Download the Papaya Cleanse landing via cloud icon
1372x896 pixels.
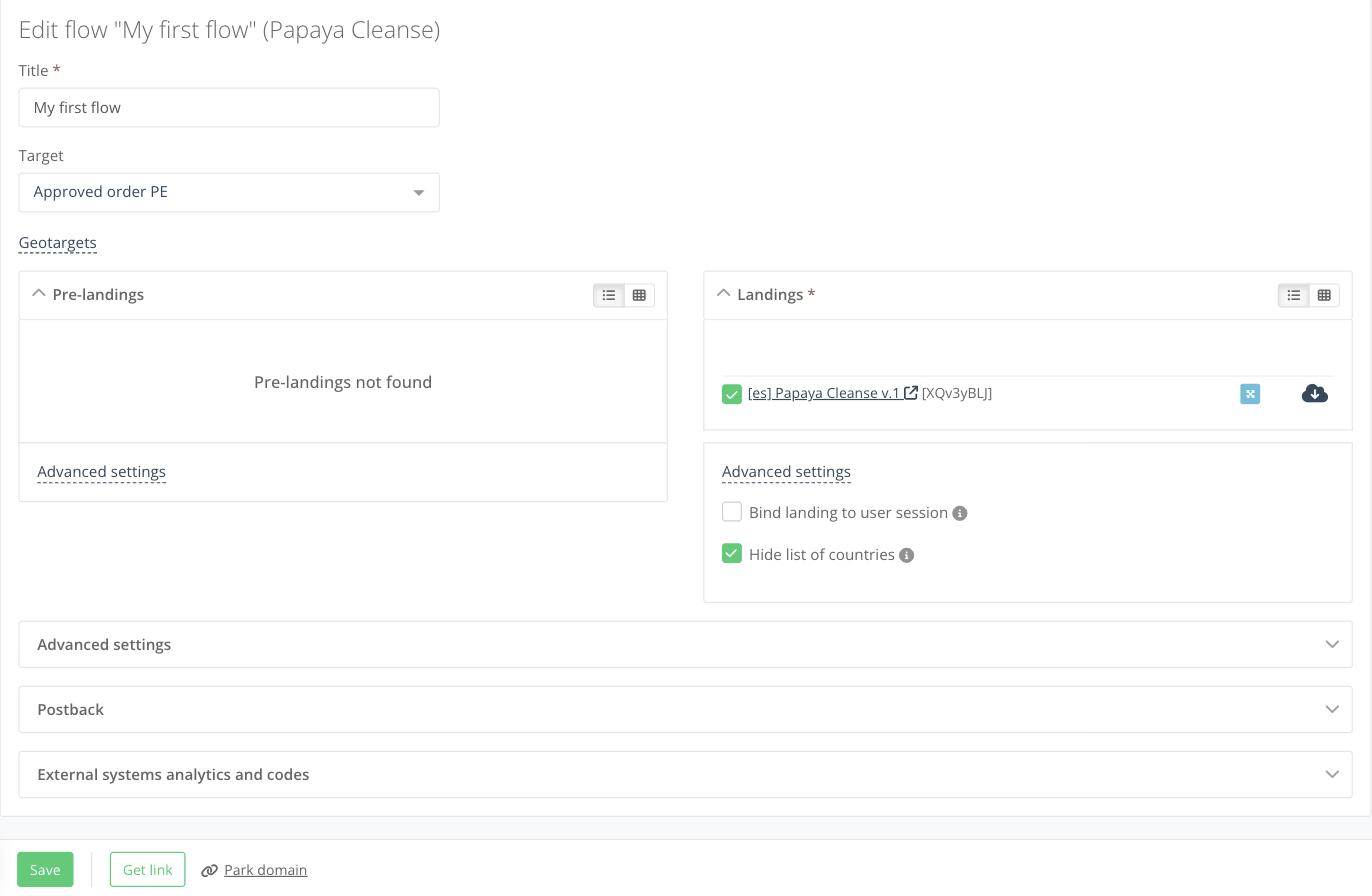click(x=1315, y=394)
